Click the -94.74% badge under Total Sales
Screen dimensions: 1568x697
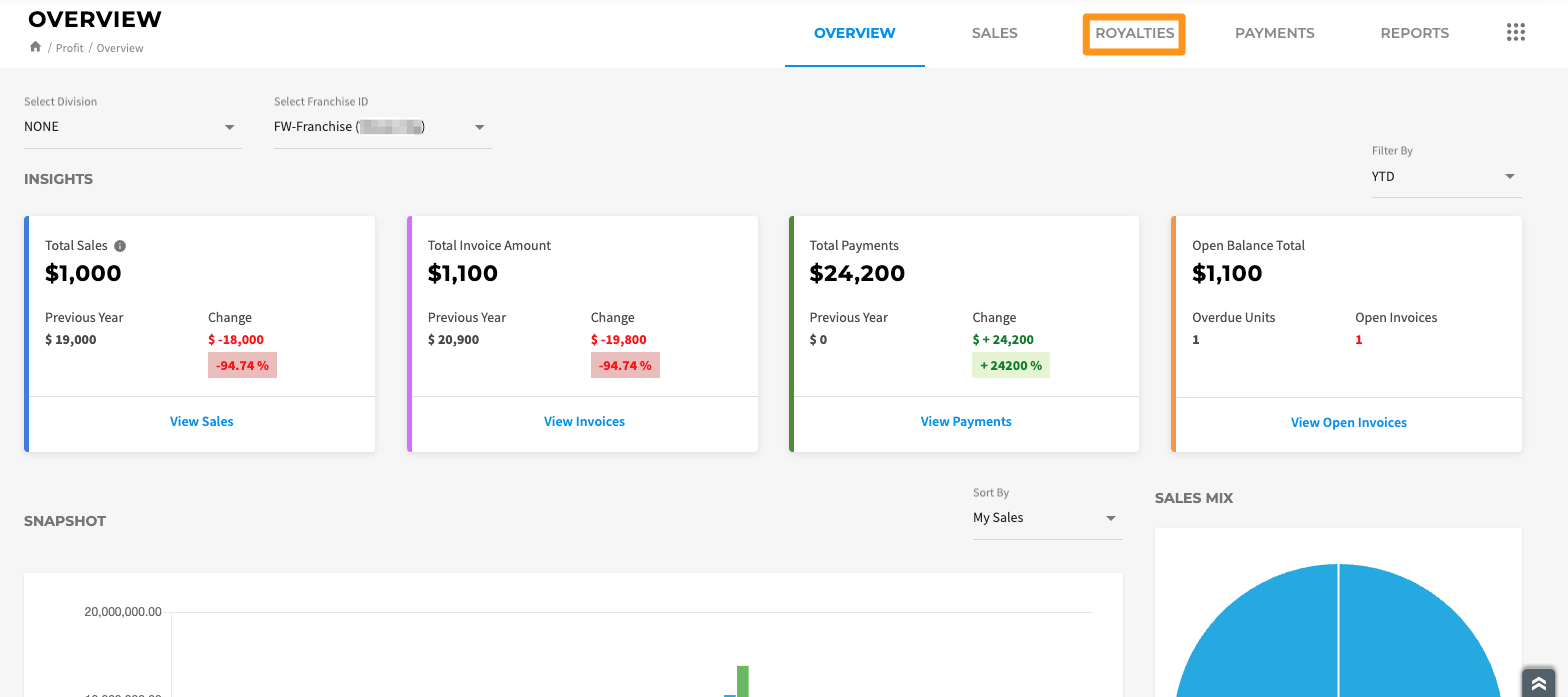point(242,366)
